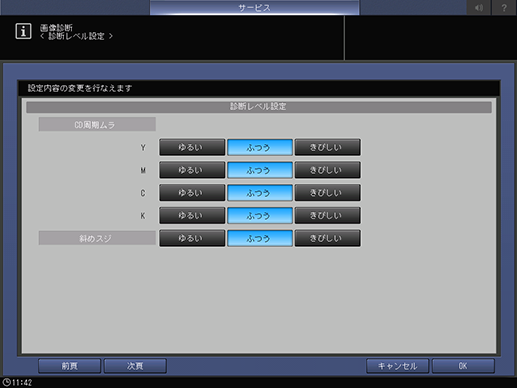Set 斜めスジ level to ふつう
The width and height of the screenshot is (517, 388).
point(260,238)
